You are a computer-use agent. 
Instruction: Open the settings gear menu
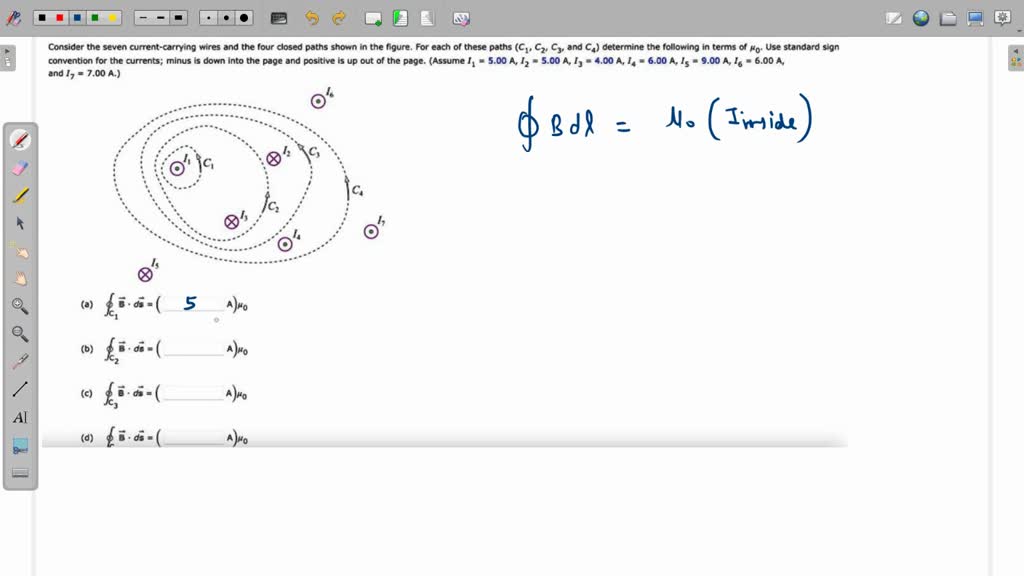[1002, 18]
